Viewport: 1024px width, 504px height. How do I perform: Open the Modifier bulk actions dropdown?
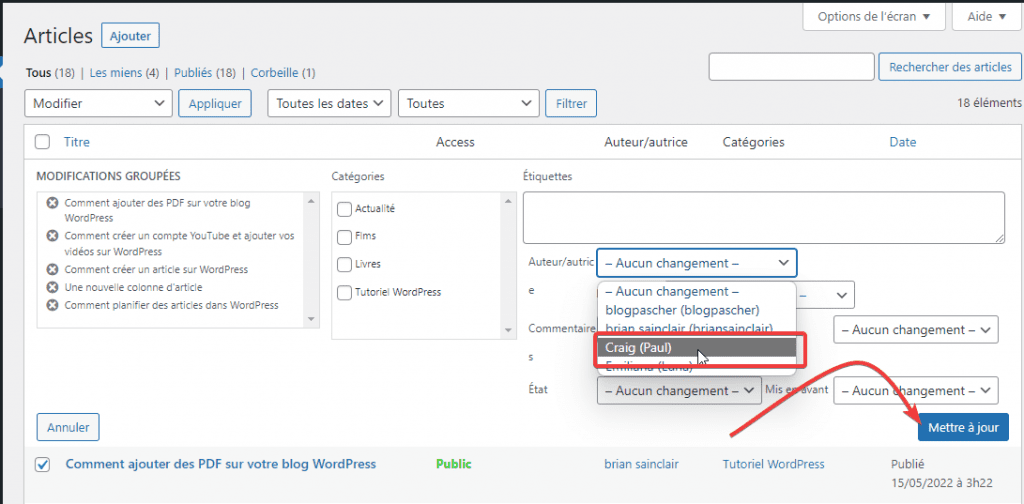coord(98,103)
